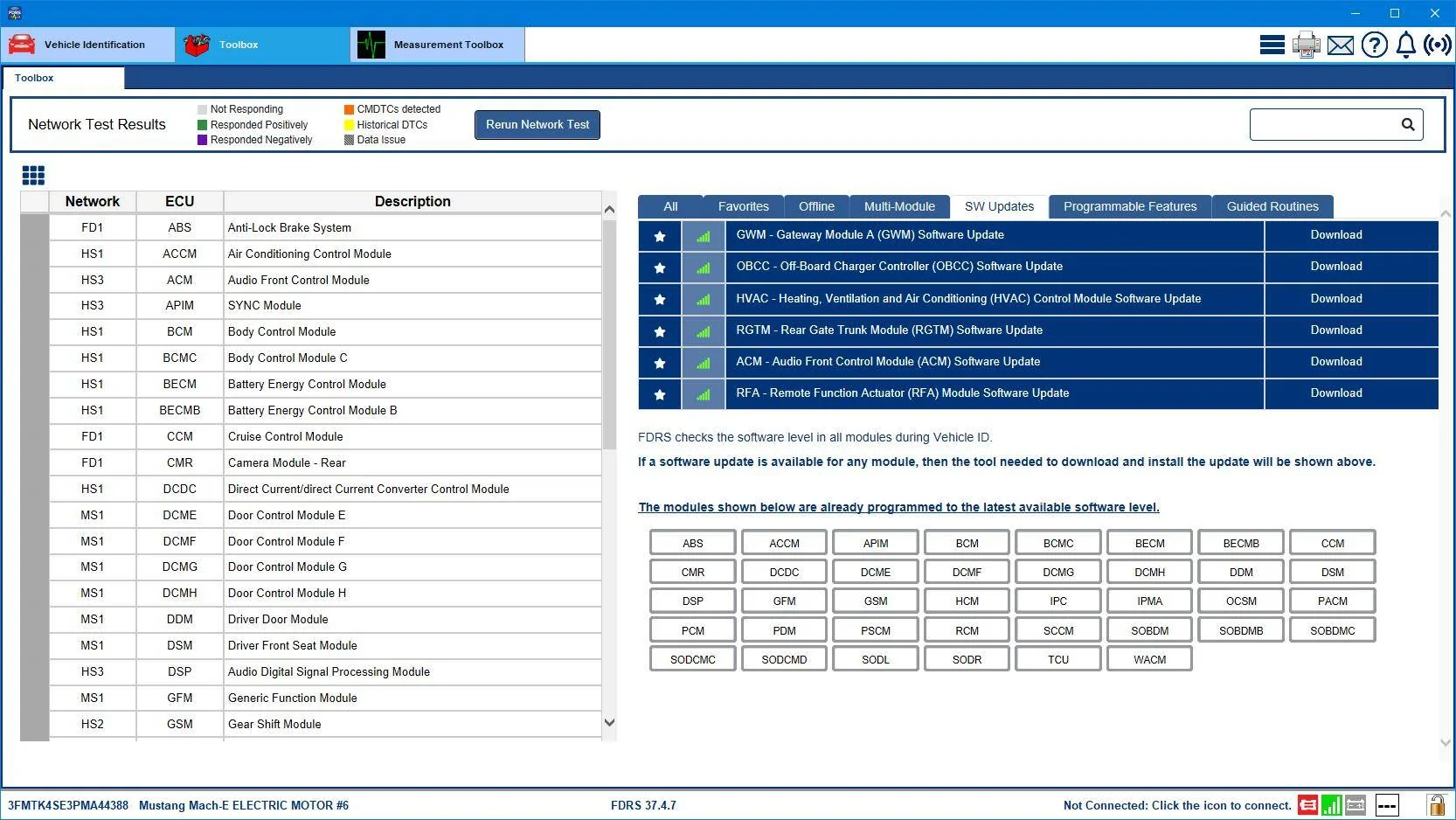This screenshot has height=820, width=1456.
Task: Select the Offline tab
Action: point(816,206)
